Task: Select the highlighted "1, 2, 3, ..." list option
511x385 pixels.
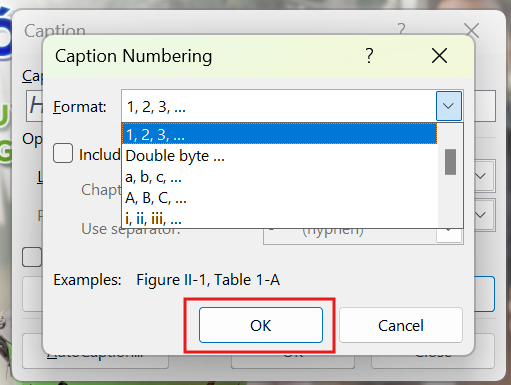Action: (279, 134)
